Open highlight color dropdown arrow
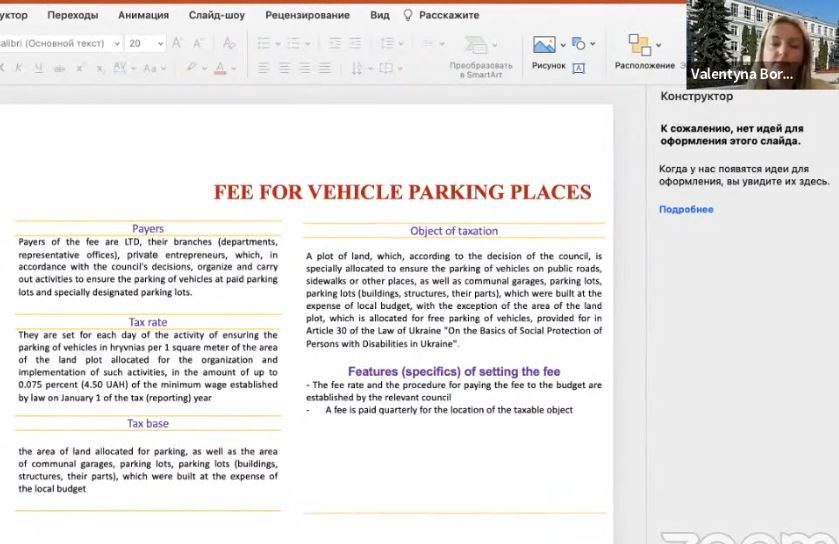Viewport: 839px width, 544px height. (204, 68)
